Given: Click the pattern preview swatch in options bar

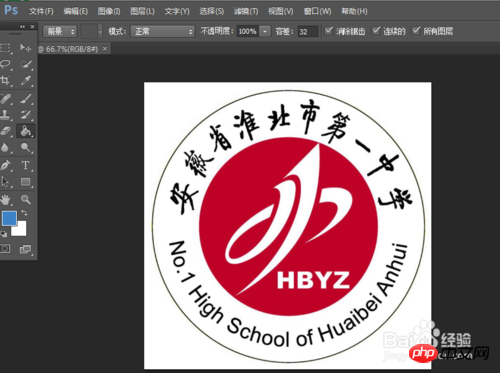Looking at the screenshot, I should tap(89, 32).
